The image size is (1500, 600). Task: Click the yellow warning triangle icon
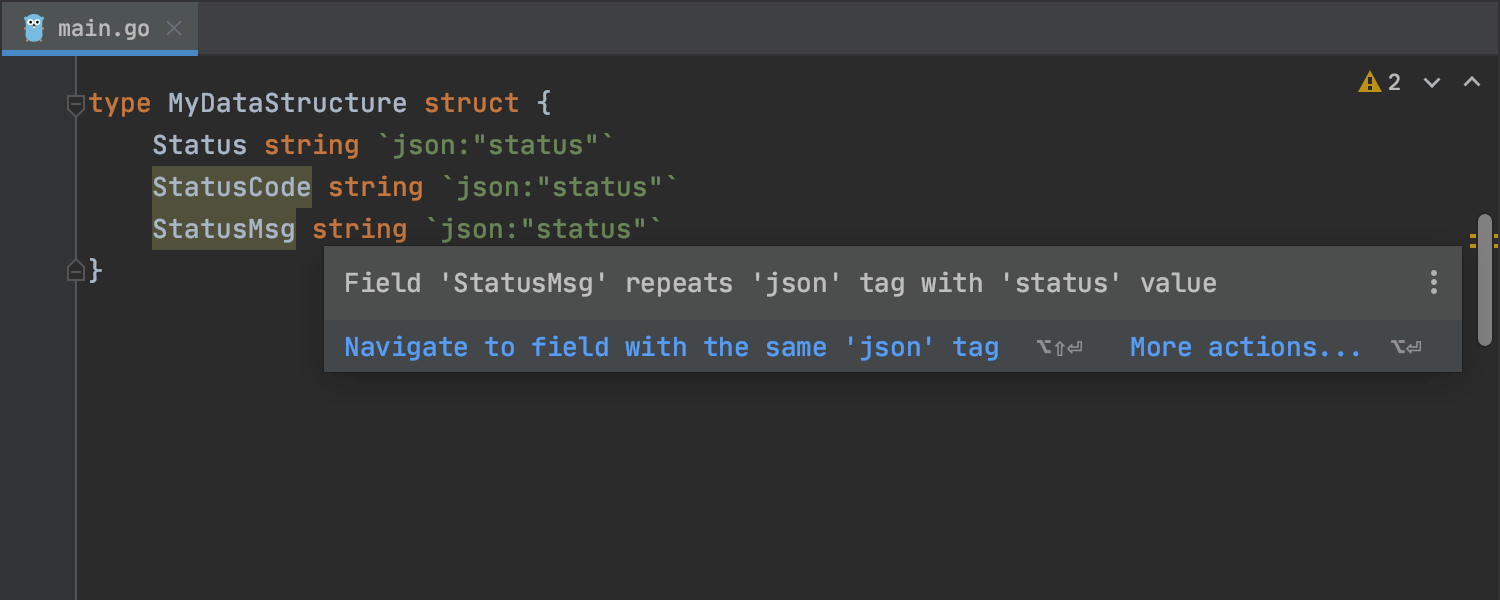(x=1370, y=82)
